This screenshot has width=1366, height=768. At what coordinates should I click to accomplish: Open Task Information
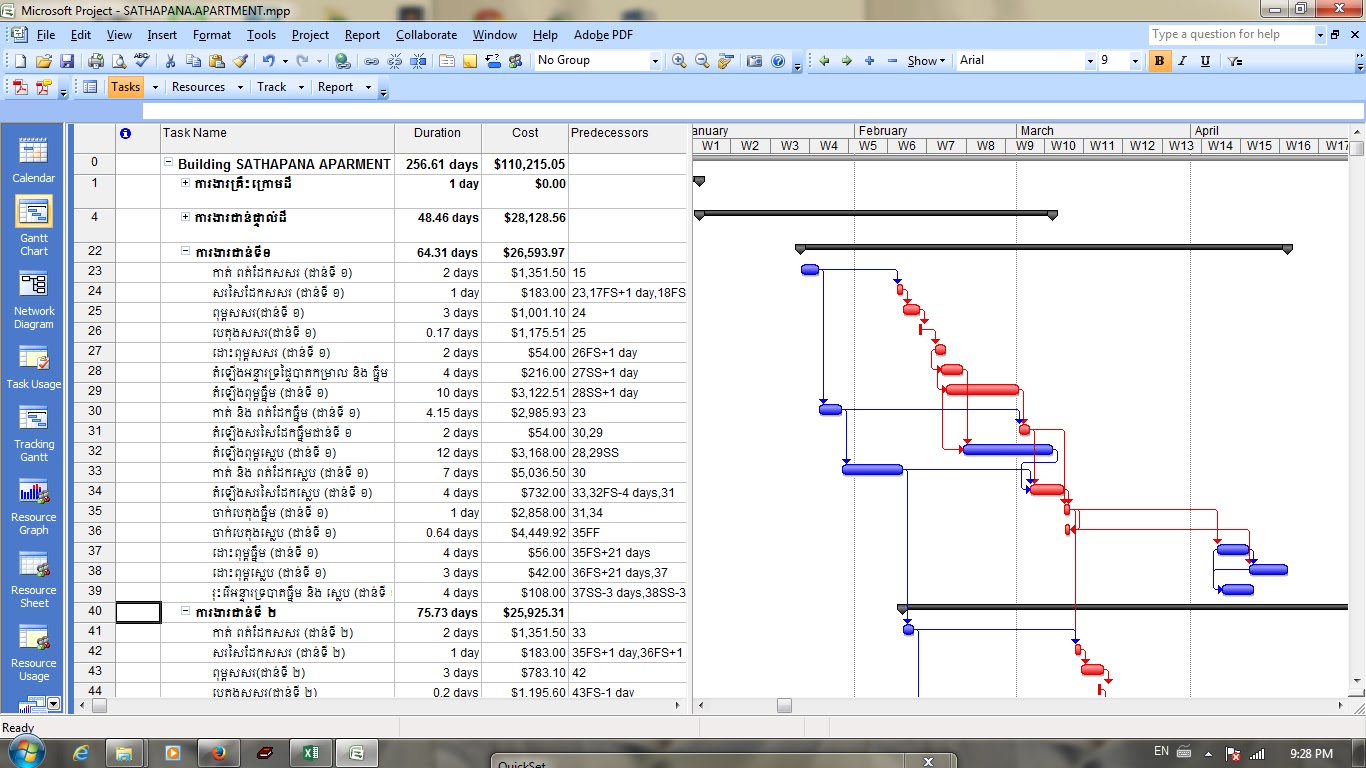(x=446, y=61)
